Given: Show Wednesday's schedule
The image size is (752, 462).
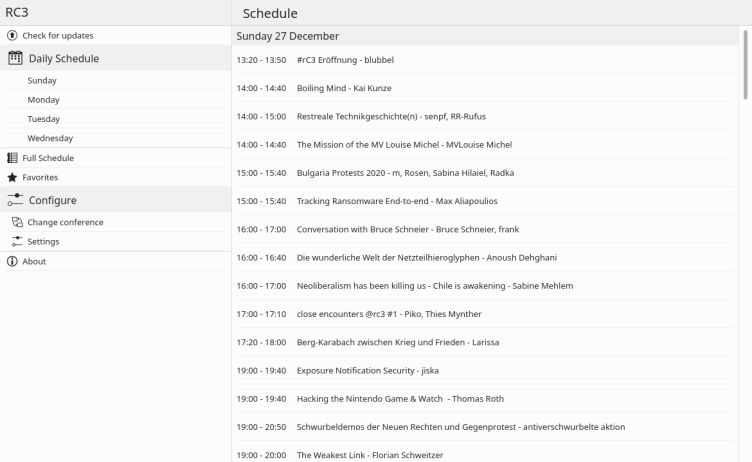Looking at the screenshot, I should pyautogui.click(x=50, y=138).
